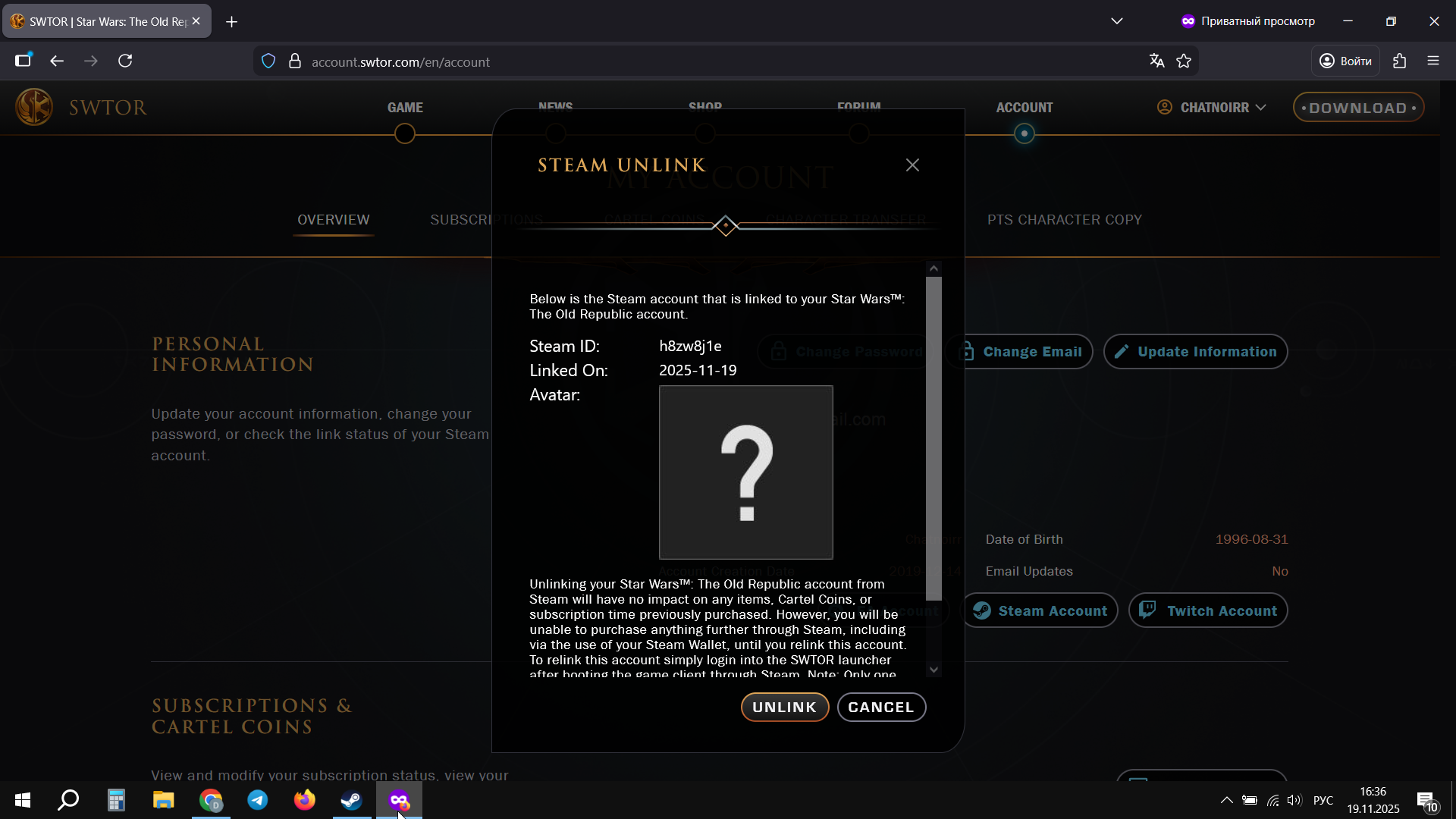Open the Firefox shield tracking protection icon

coord(268,61)
